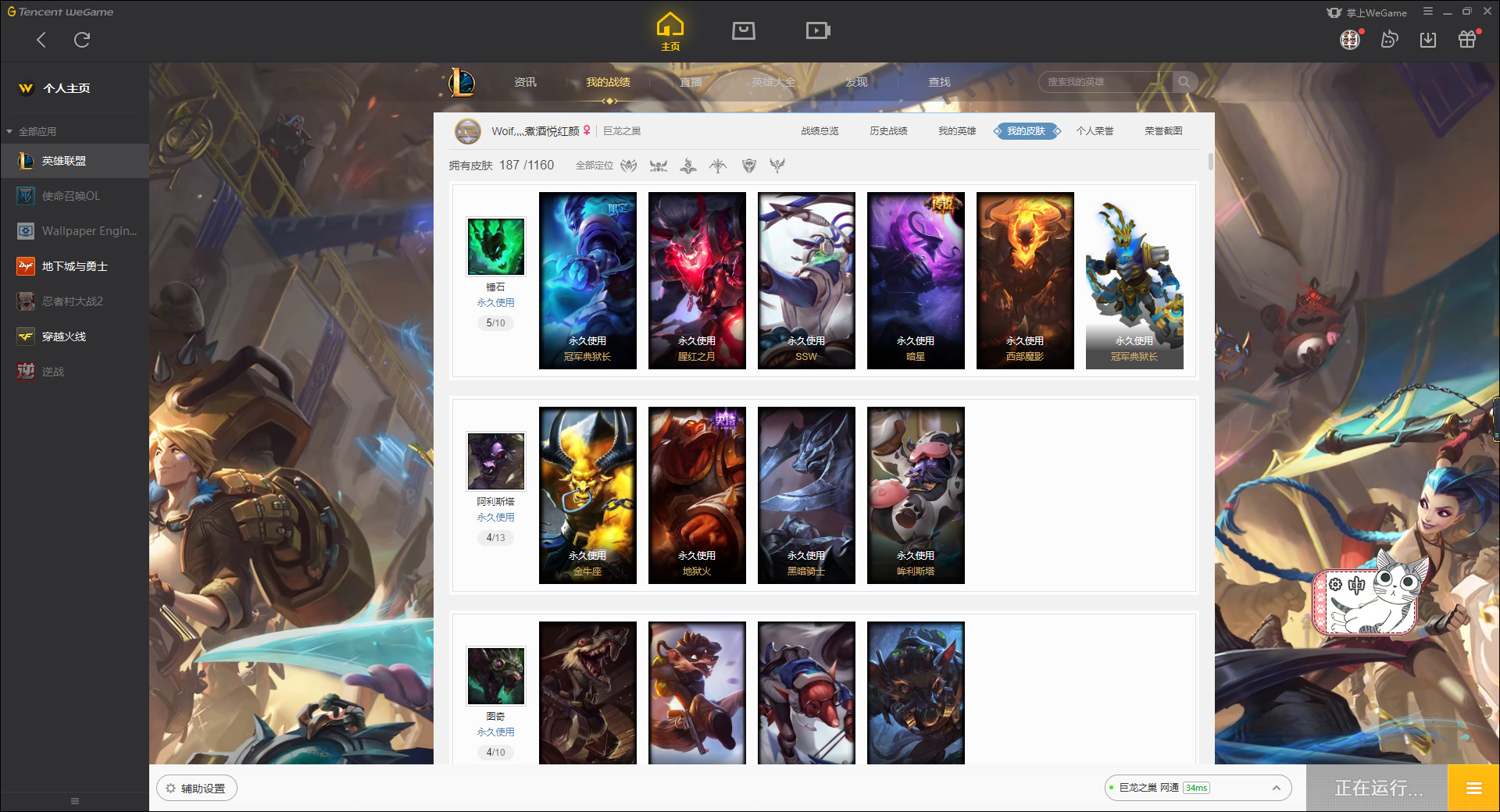This screenshot has width=1500, height=812.
Task: Open the gift box icon
Action: coord(1467,40)
